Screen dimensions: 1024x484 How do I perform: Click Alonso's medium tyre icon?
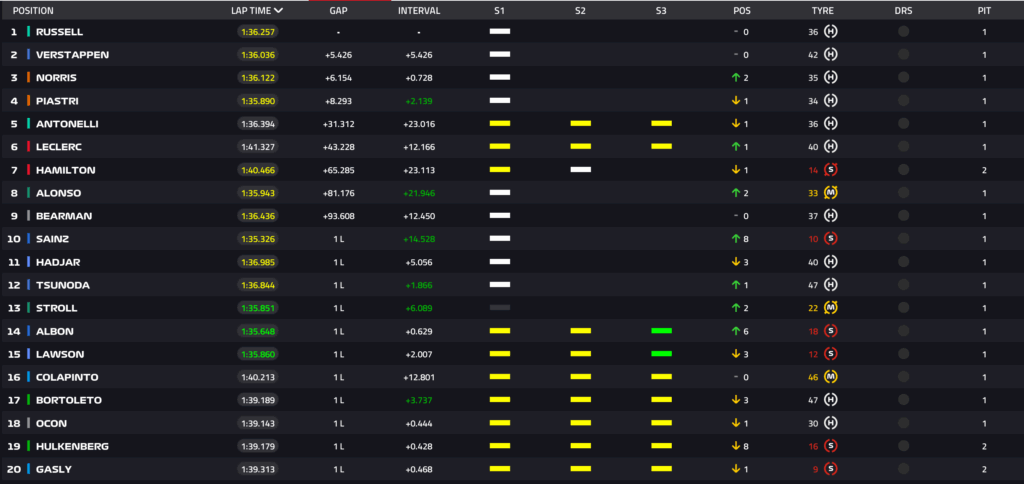click(831, 193)
